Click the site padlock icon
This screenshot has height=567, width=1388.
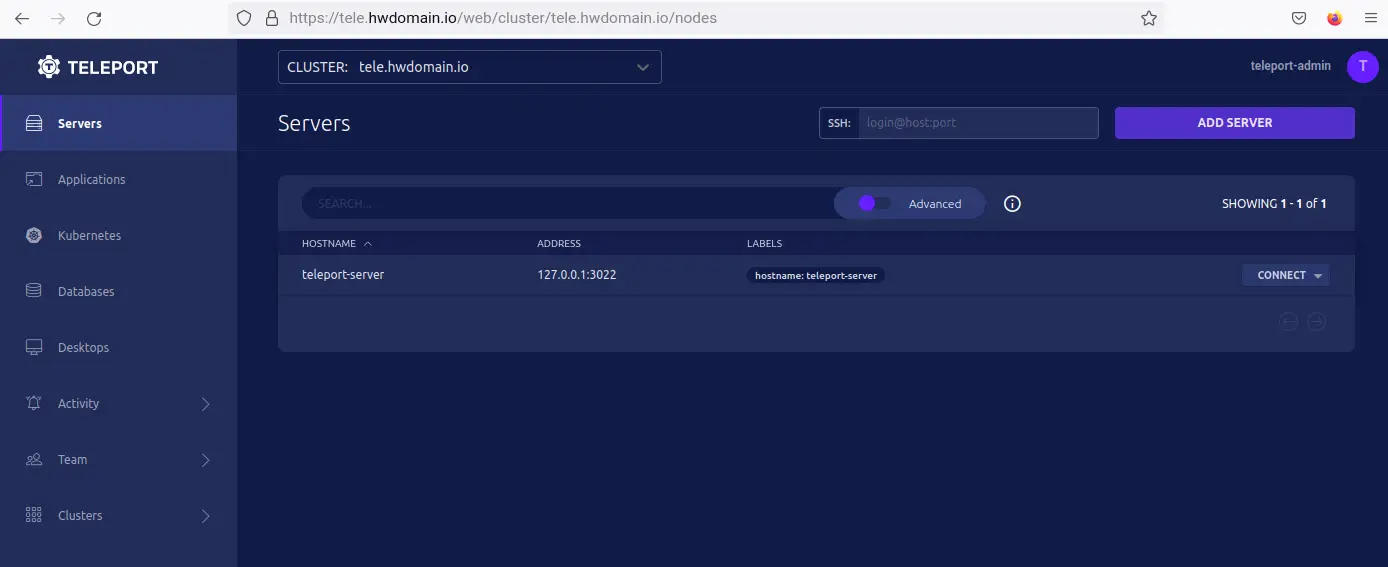click(271, 18)
